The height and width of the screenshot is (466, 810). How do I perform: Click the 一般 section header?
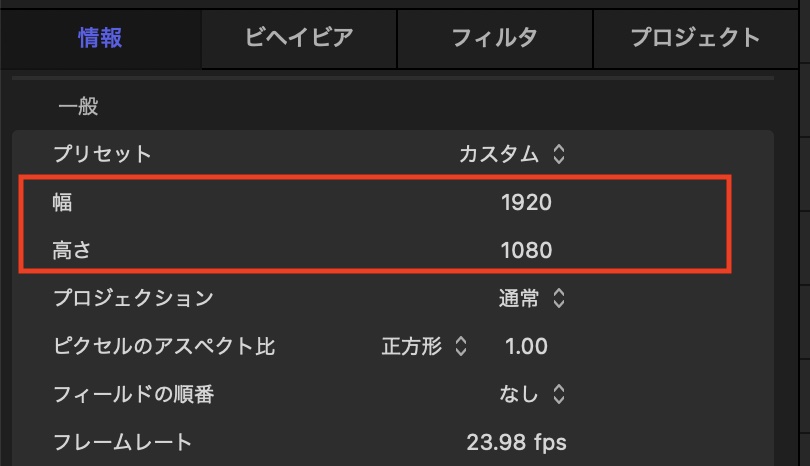78,106
